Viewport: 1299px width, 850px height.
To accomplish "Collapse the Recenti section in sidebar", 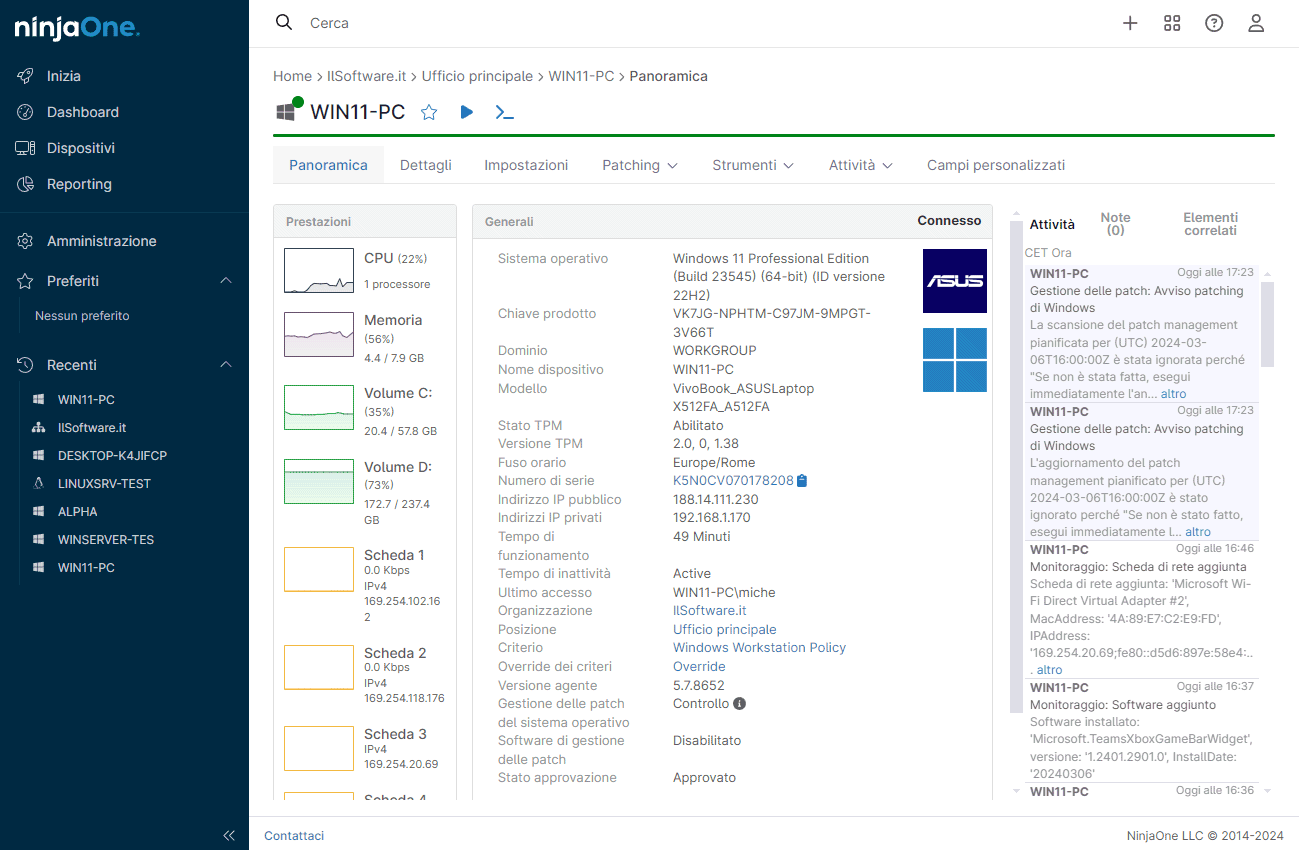I will tap(226, 365).
